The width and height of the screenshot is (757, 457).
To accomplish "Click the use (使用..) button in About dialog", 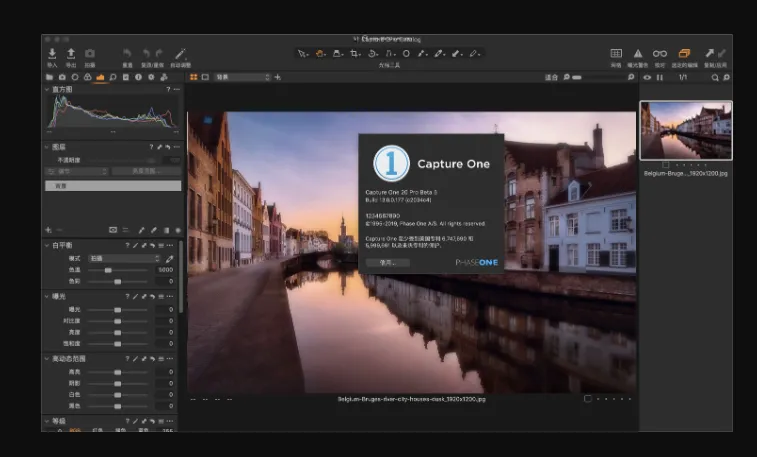I will [388, 263].
